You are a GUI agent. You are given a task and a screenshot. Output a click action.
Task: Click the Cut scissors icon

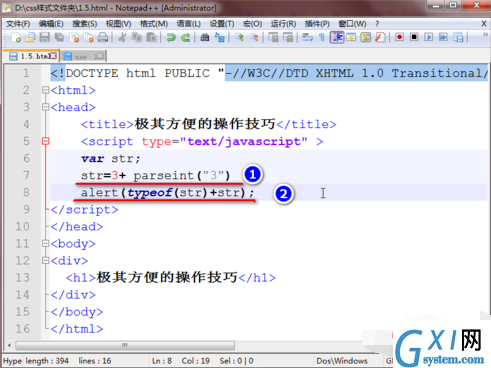click(122, 37)
